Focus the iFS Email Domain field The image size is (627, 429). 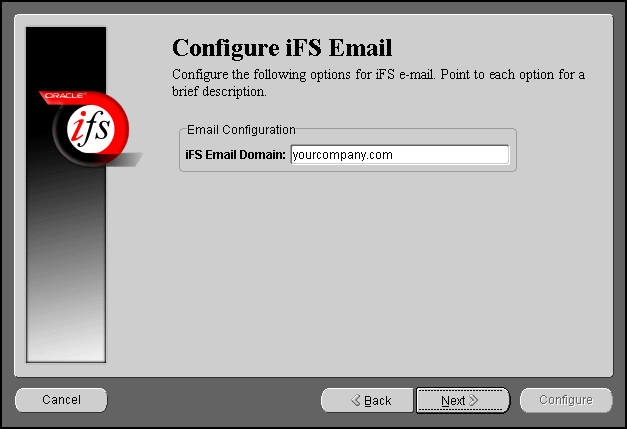[400, 155]
